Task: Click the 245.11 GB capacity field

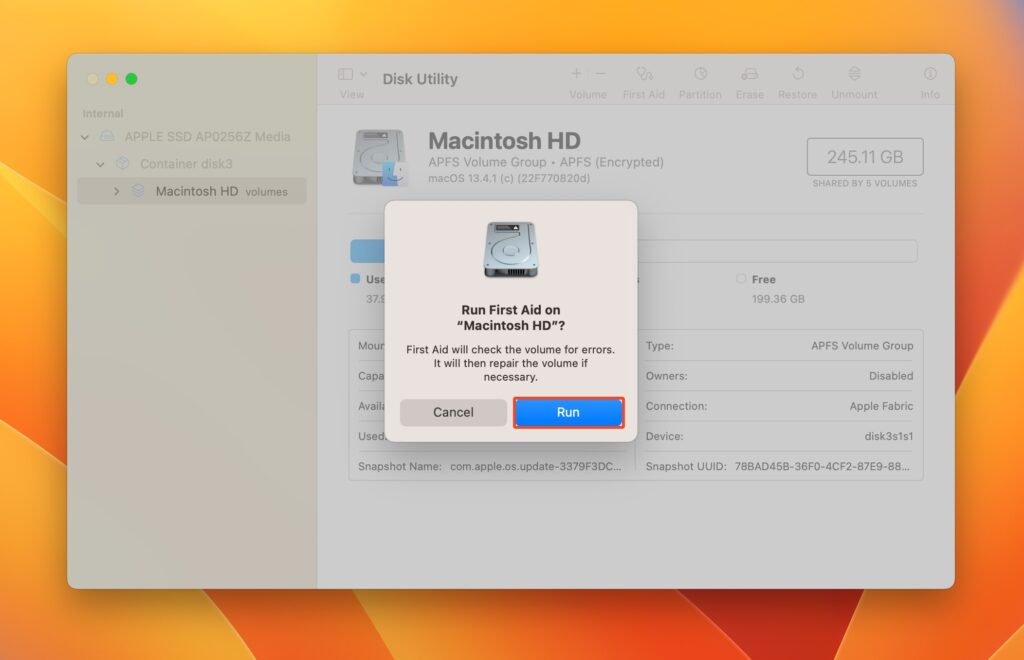Action: (x=864, y=156)
